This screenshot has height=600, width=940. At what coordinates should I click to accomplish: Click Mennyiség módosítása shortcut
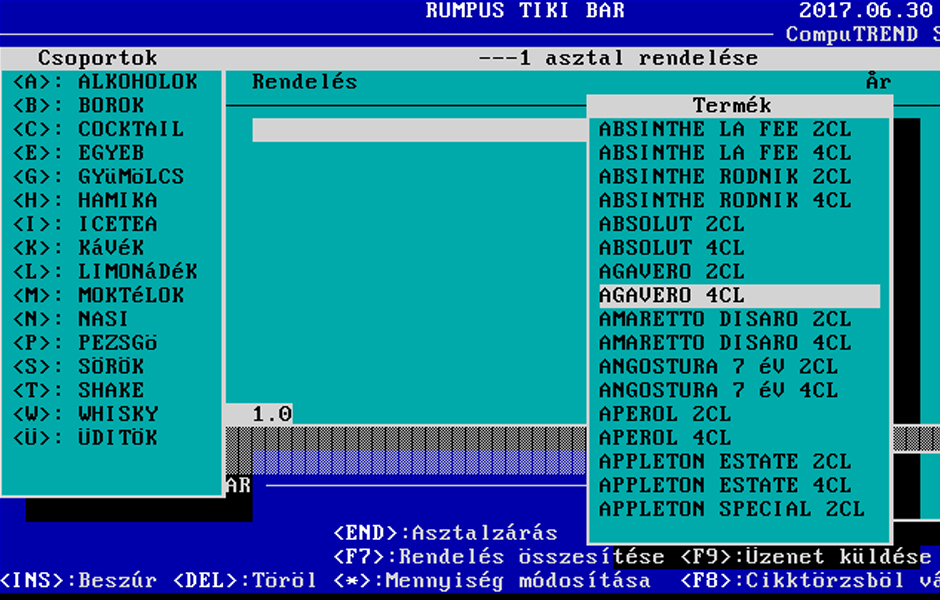point(492,580)
